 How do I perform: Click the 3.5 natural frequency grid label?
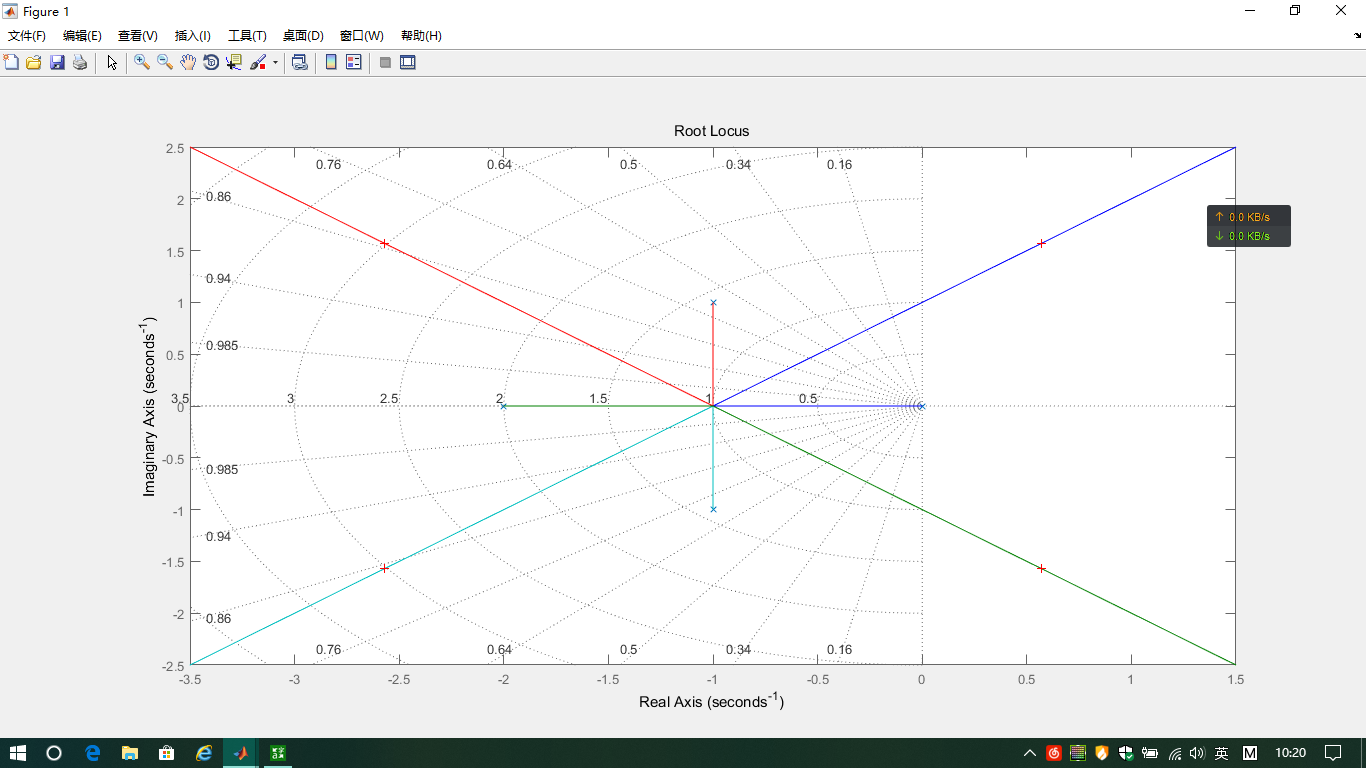[180, 398]
